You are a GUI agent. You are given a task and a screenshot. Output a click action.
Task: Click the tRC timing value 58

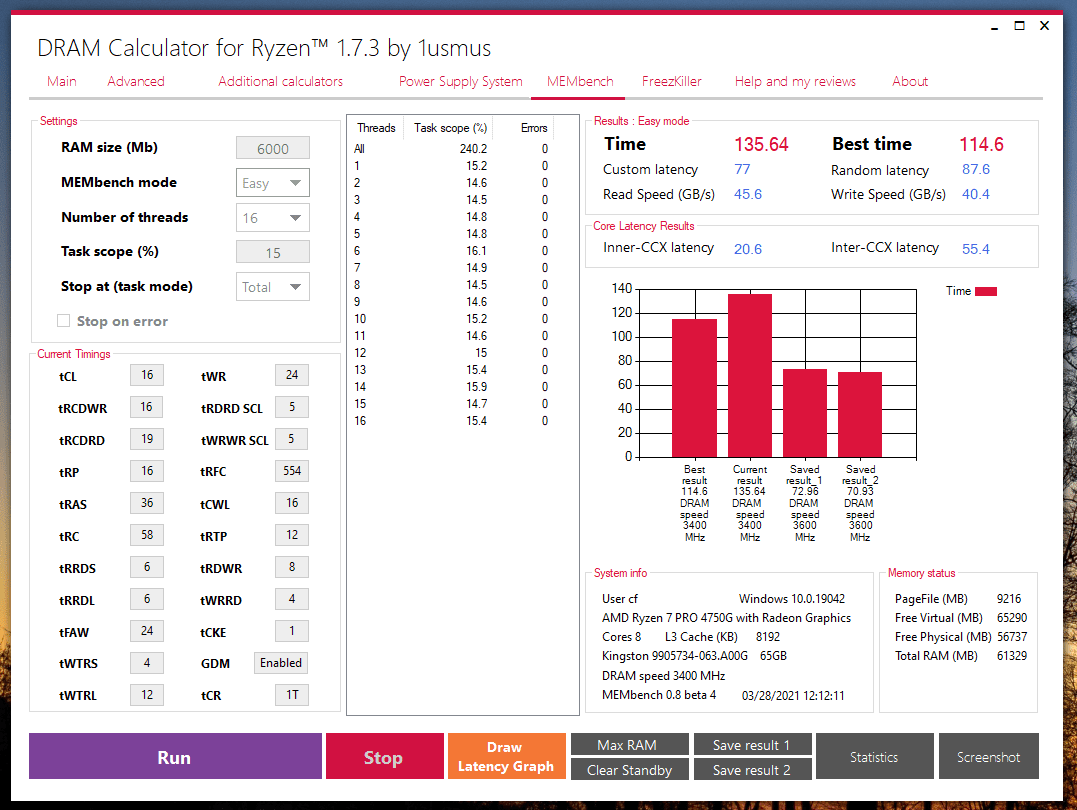(x=147, y=535)
